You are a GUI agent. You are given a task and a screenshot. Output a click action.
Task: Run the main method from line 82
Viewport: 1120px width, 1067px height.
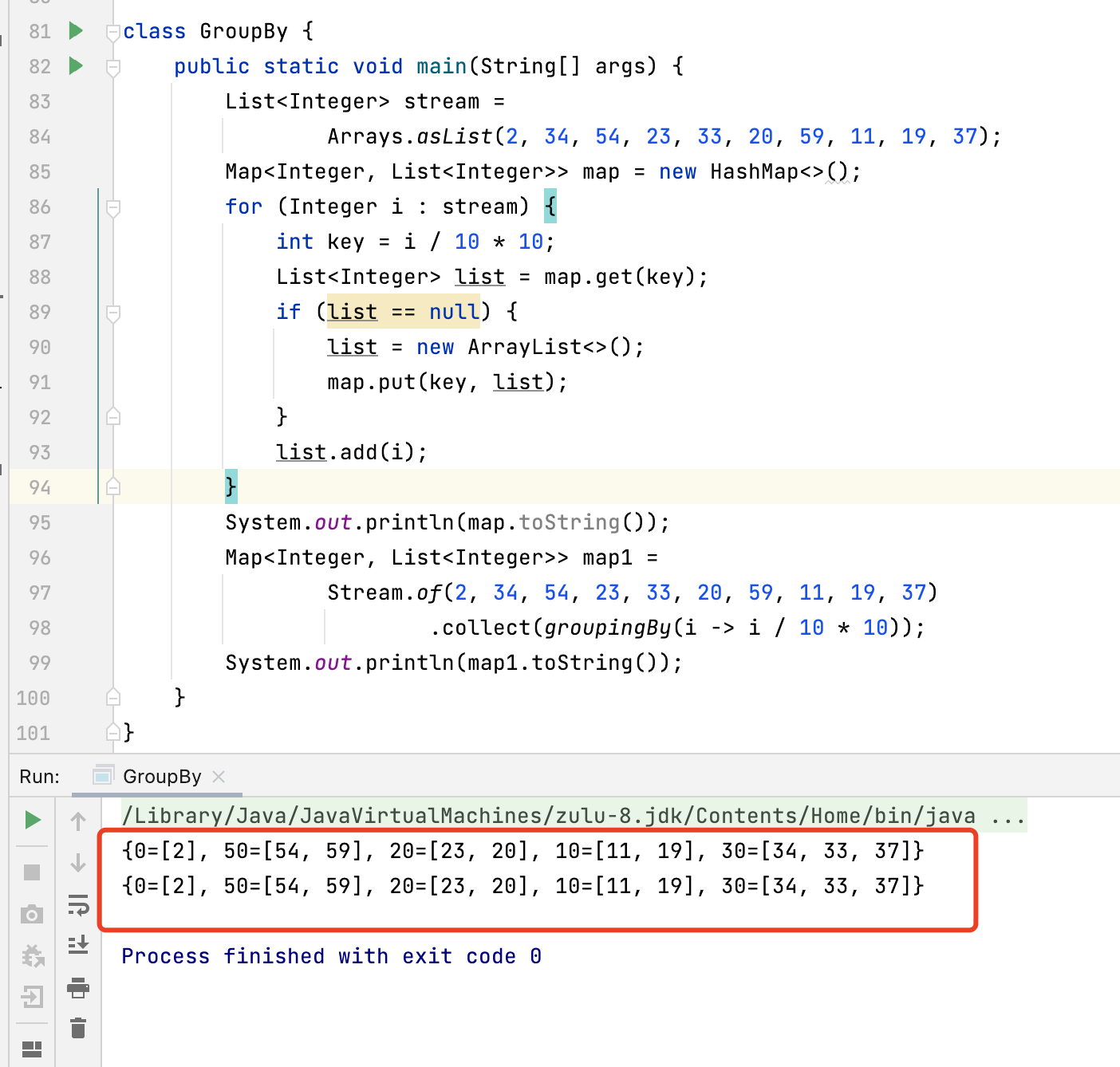[76, 66]
